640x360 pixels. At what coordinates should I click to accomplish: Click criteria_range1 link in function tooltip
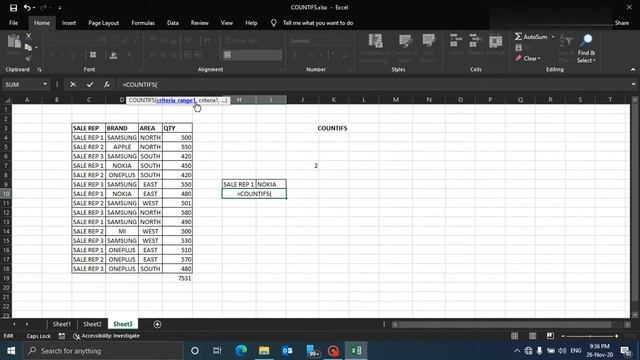176,100
